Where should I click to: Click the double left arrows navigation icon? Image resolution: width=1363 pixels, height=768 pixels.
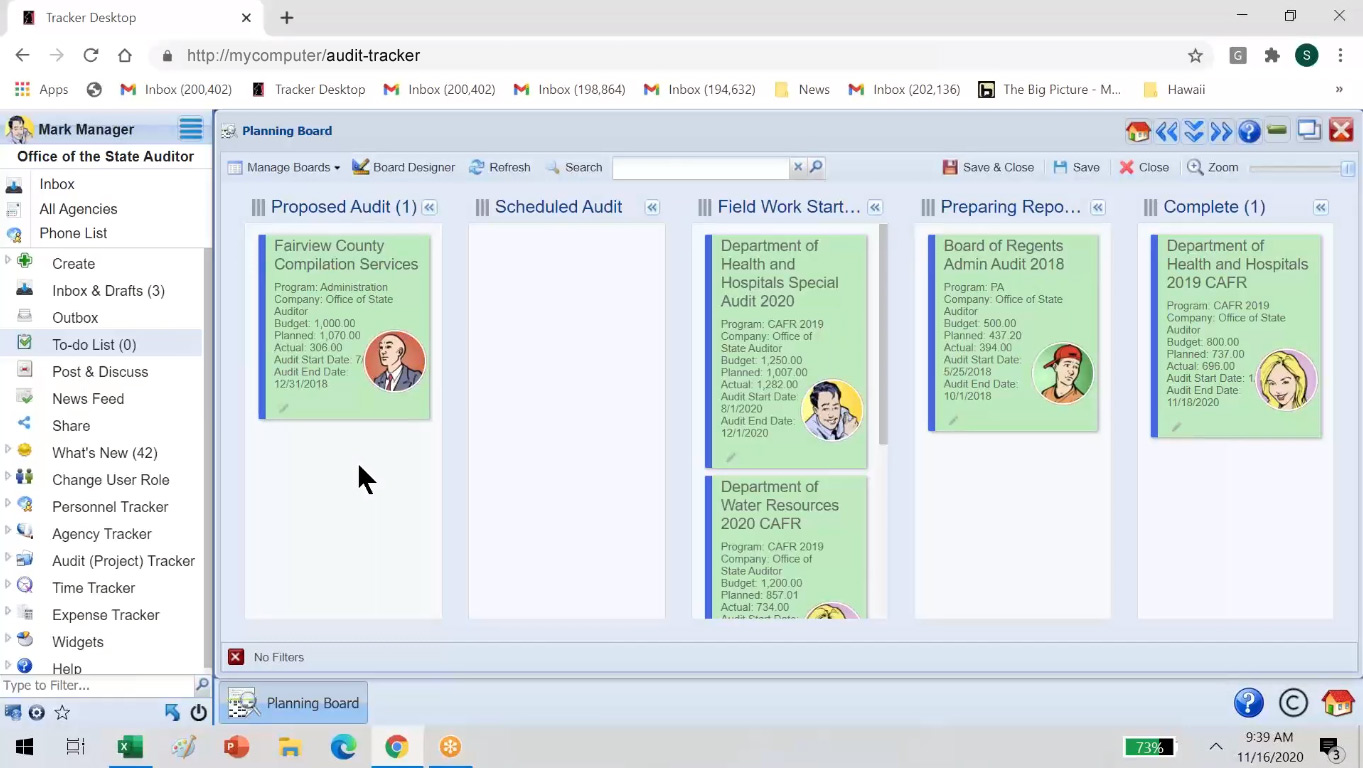pos(1166,131)
